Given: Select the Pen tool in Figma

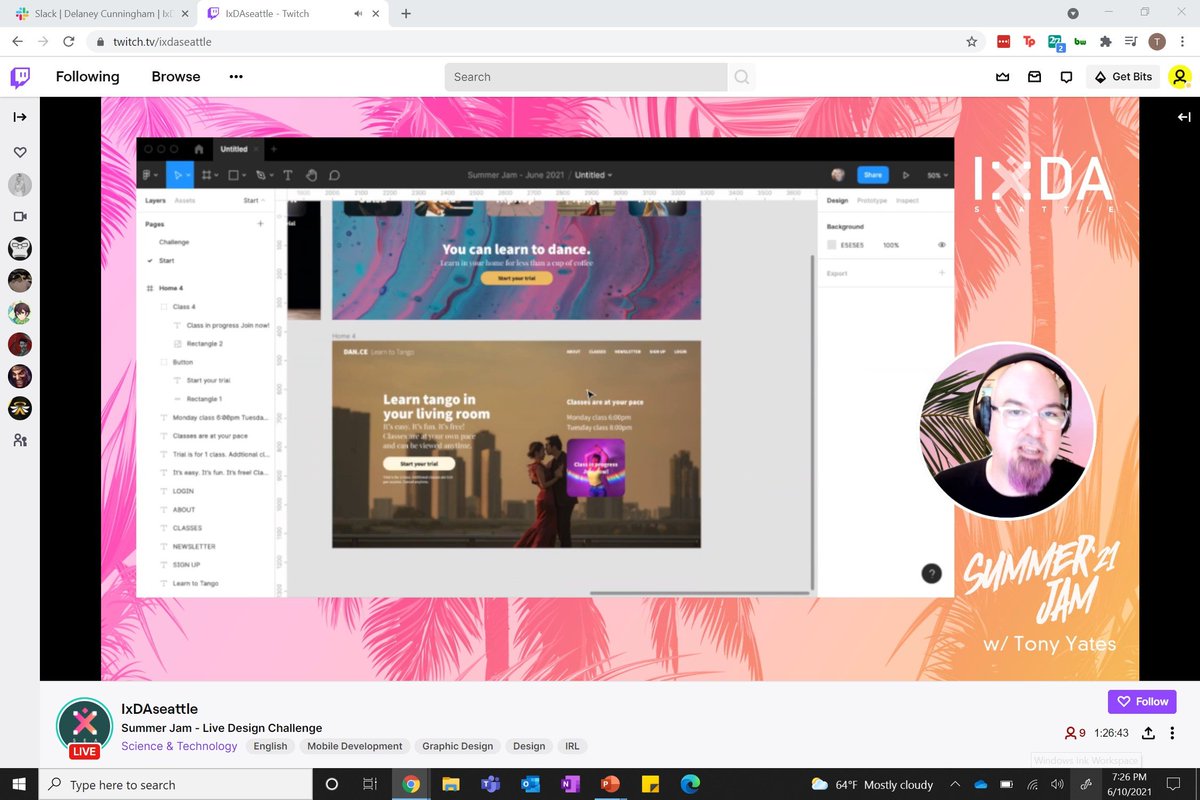Looking at the screenshot, I should 262,175.
